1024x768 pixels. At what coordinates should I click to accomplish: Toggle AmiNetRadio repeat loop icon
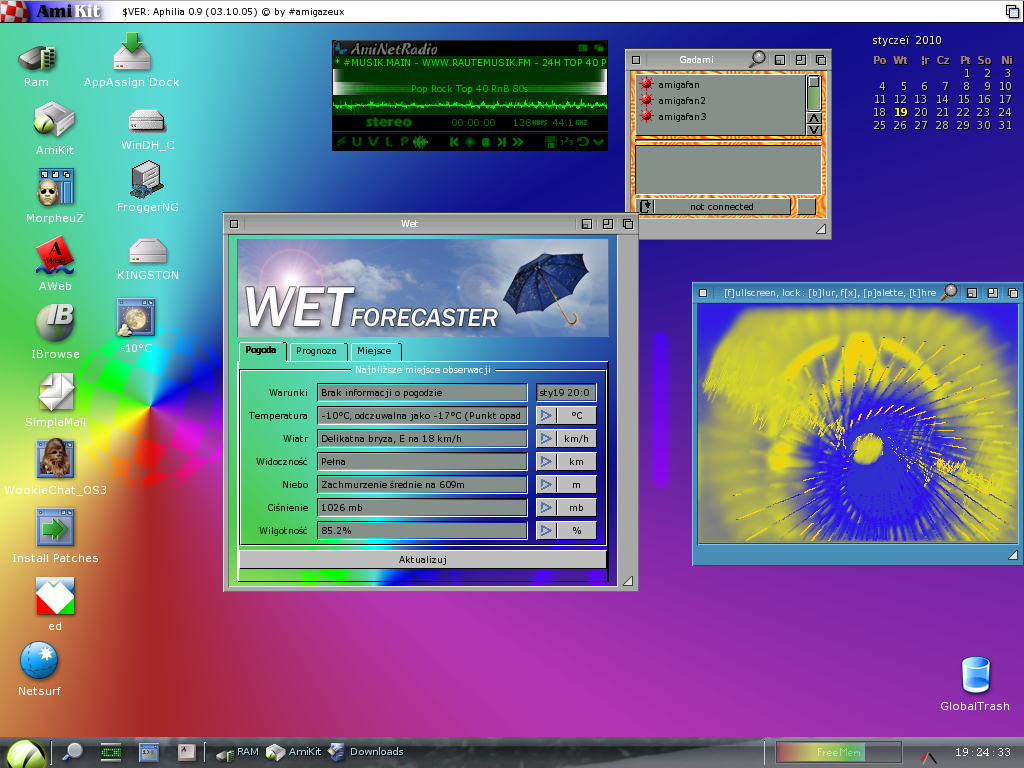click(583, 142)
